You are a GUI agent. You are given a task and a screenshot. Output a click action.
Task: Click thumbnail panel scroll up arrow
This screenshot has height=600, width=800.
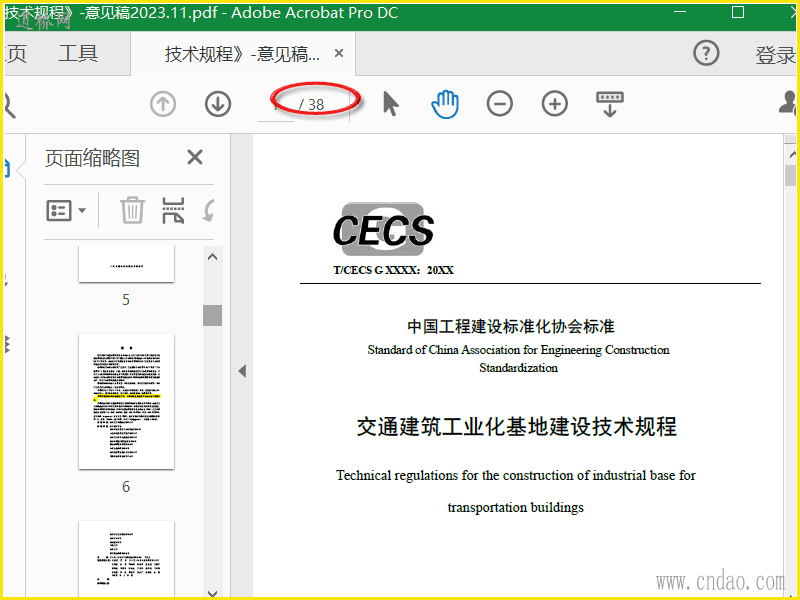tap(213, 257)
